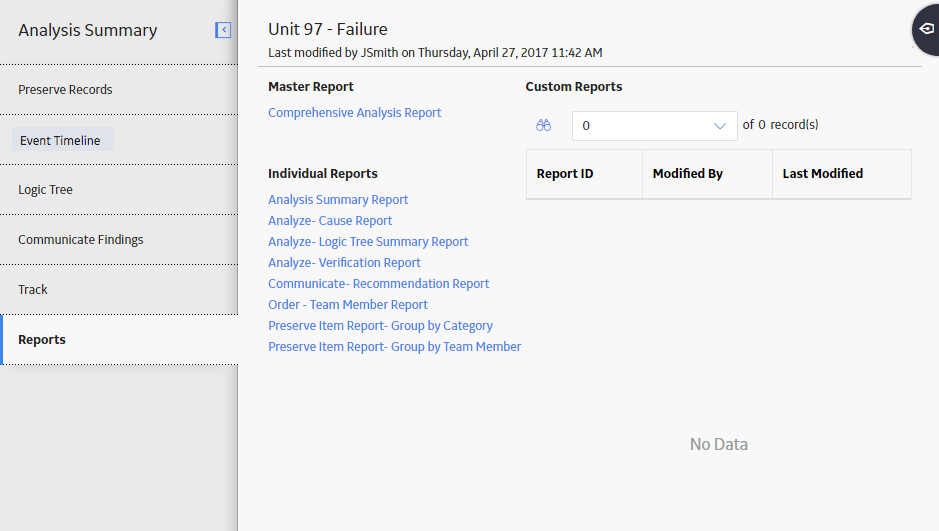View the Analyze- Logic Tree Summary Report
The width and height of the screenshot is (939, 531).
[368, 241]
